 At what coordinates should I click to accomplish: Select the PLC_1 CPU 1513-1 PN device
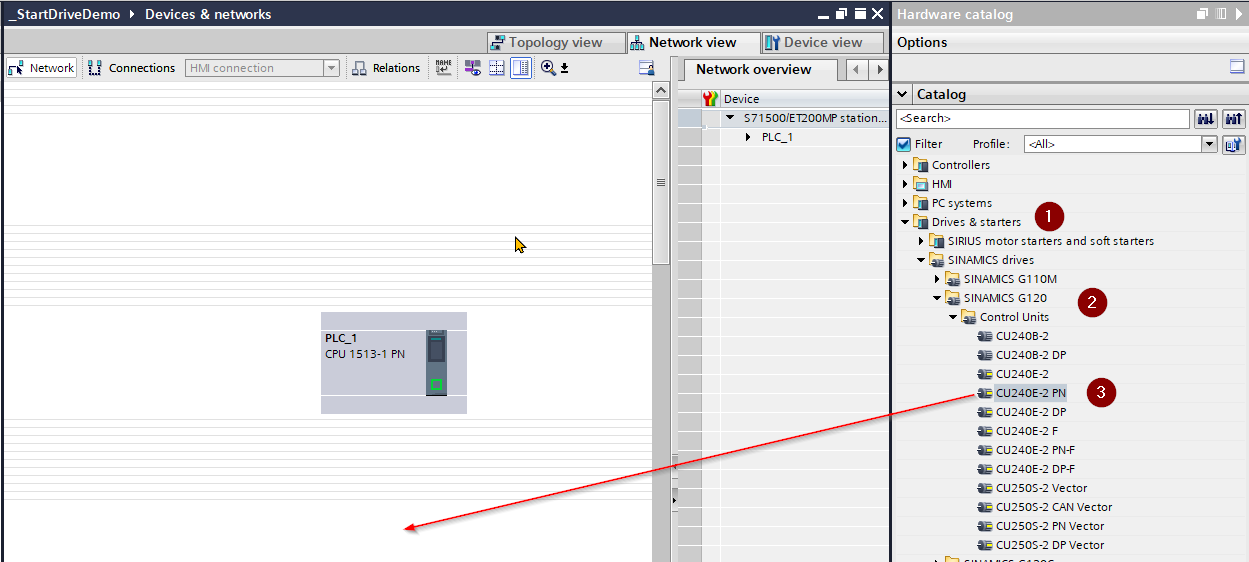tap(393, 363)
